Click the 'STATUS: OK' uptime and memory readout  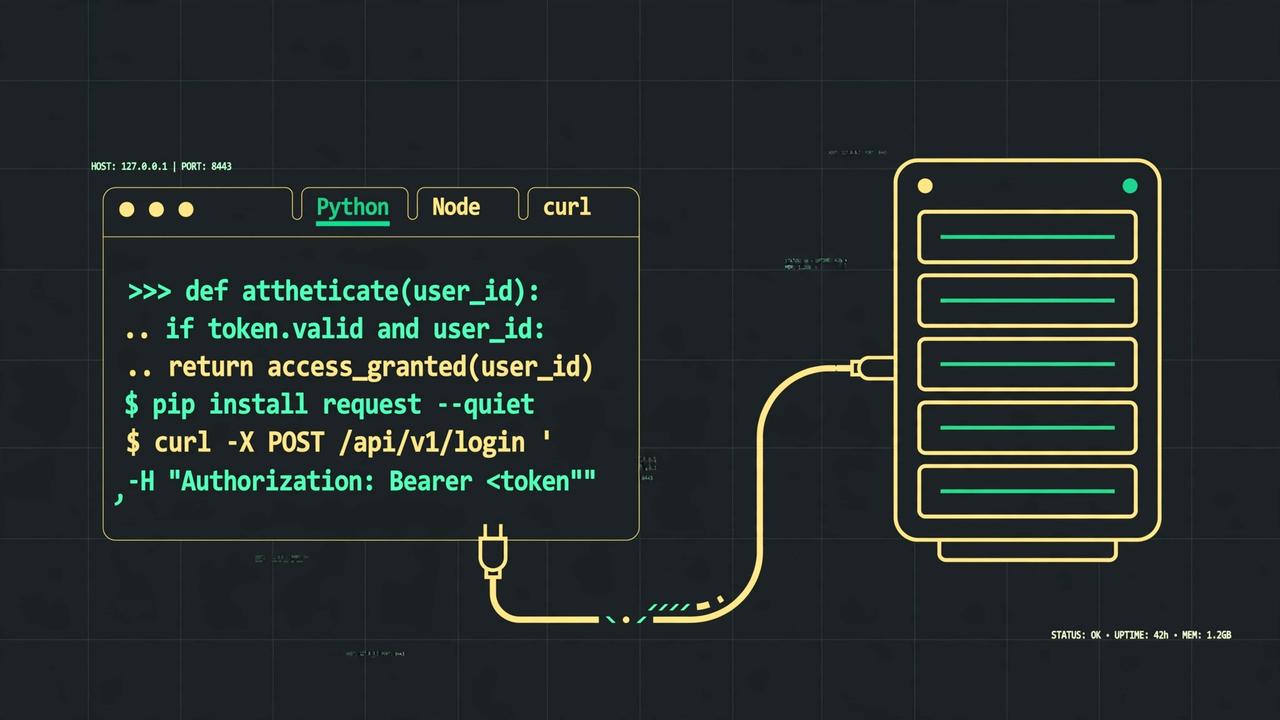[x=1141, y=635]
